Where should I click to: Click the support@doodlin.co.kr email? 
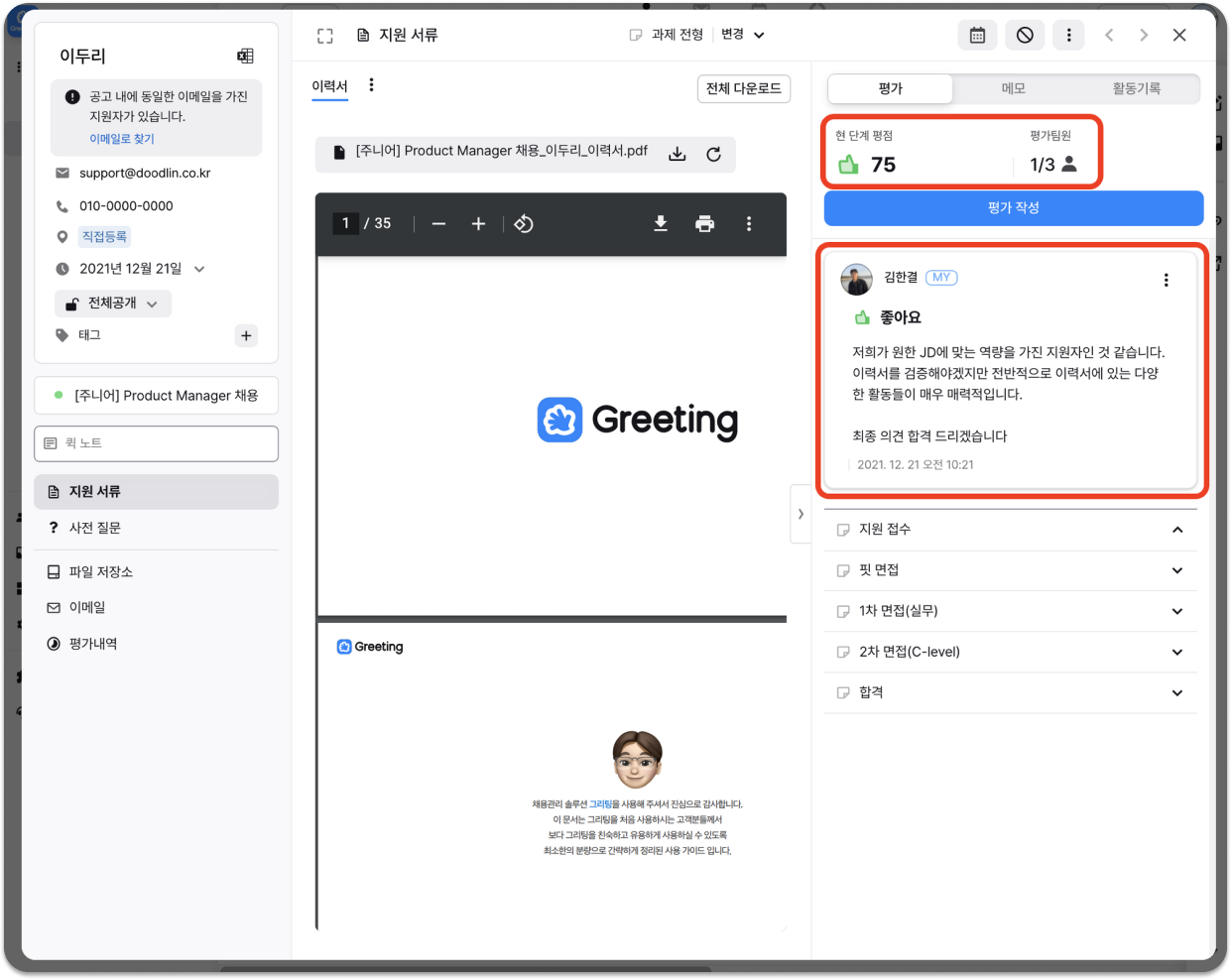145,173
